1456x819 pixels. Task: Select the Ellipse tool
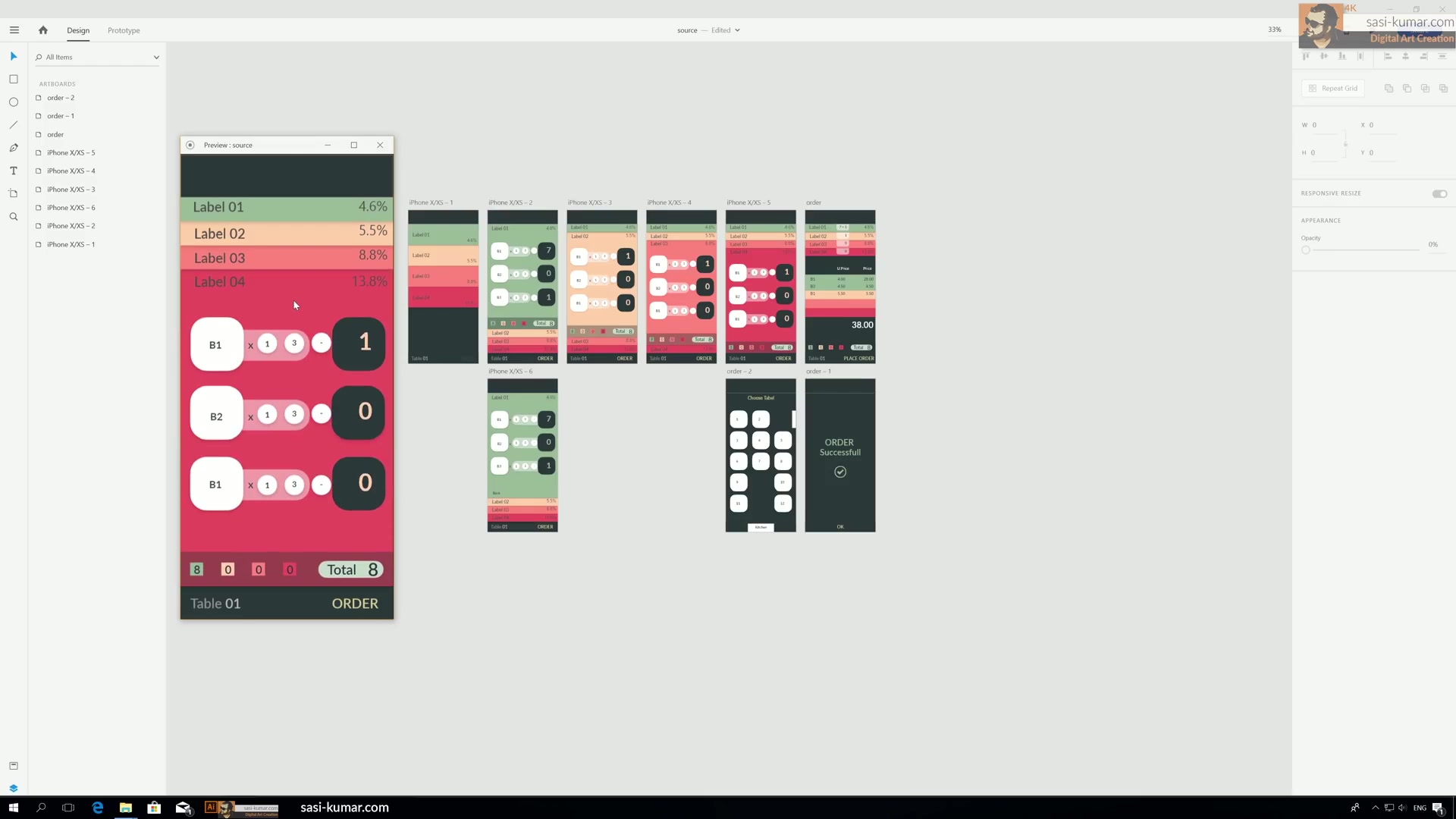(14, 102)
